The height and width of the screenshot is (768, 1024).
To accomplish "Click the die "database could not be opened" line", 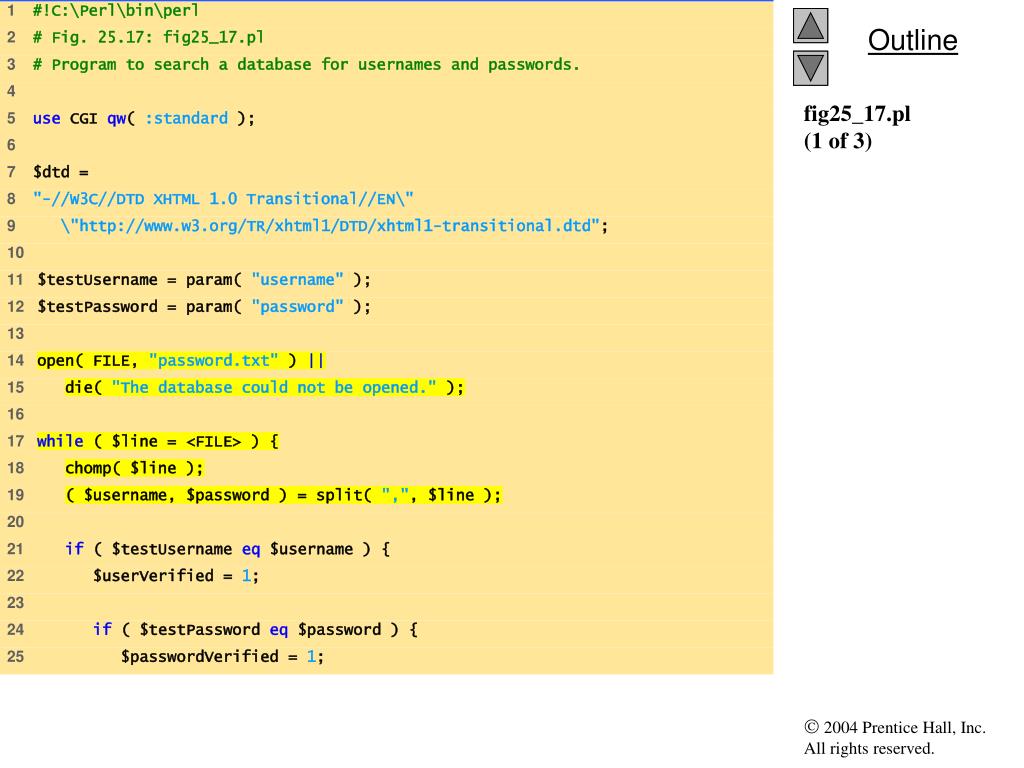I will tap(264, 387).
